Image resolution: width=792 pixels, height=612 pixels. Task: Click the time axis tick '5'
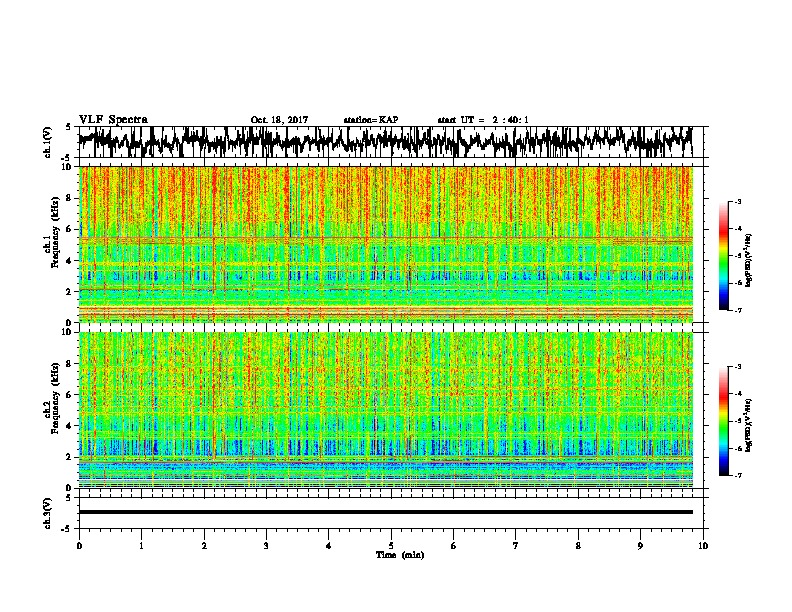click(x=391, y=546)
